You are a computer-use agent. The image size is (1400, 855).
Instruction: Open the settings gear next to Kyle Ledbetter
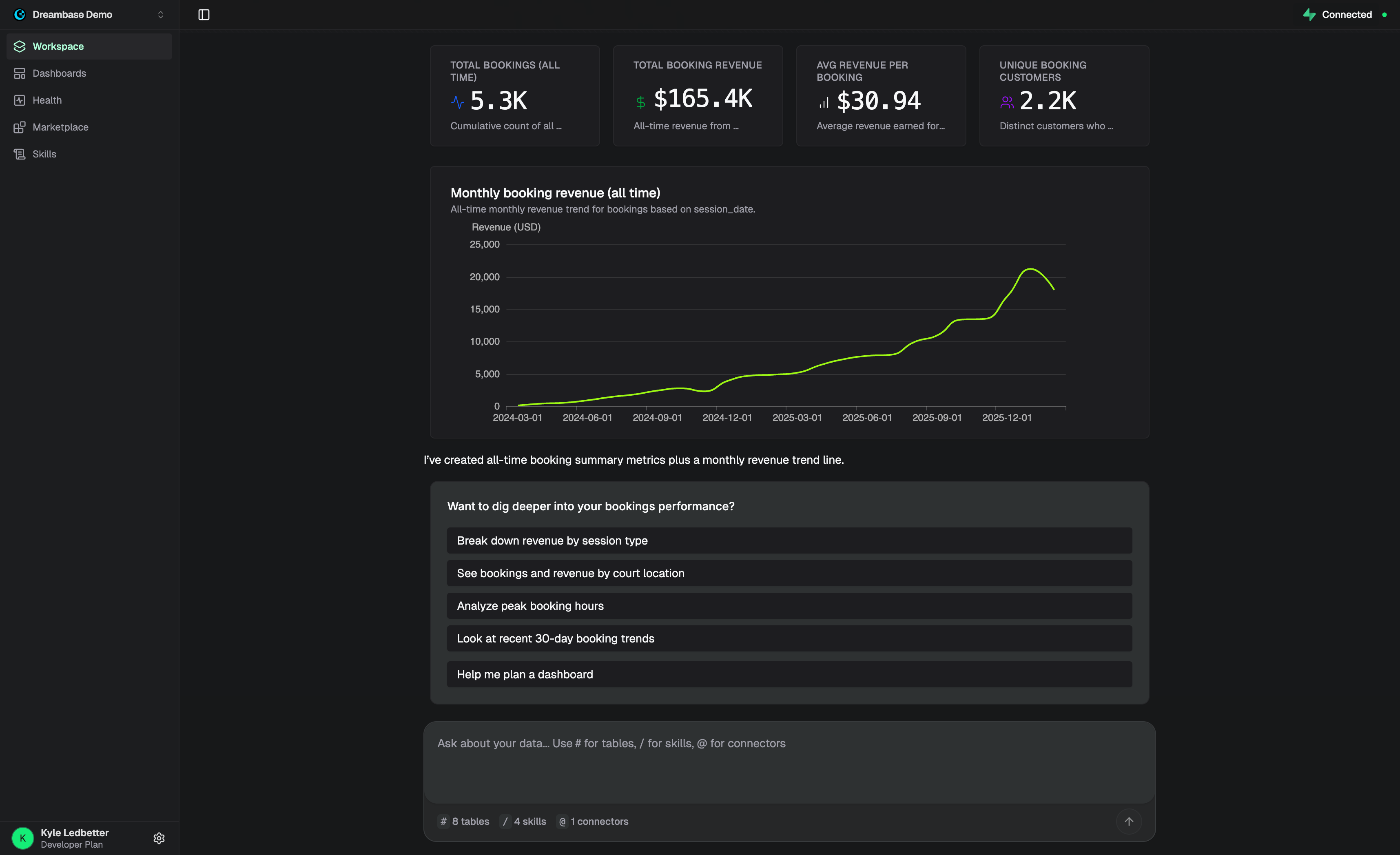pyautogui.click(x=159, y=838)
